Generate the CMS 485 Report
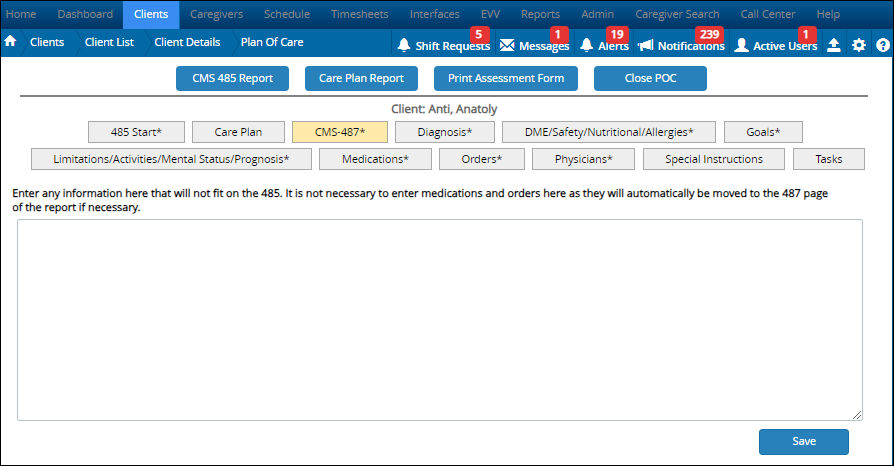The image size is (894, 466). 233,79
